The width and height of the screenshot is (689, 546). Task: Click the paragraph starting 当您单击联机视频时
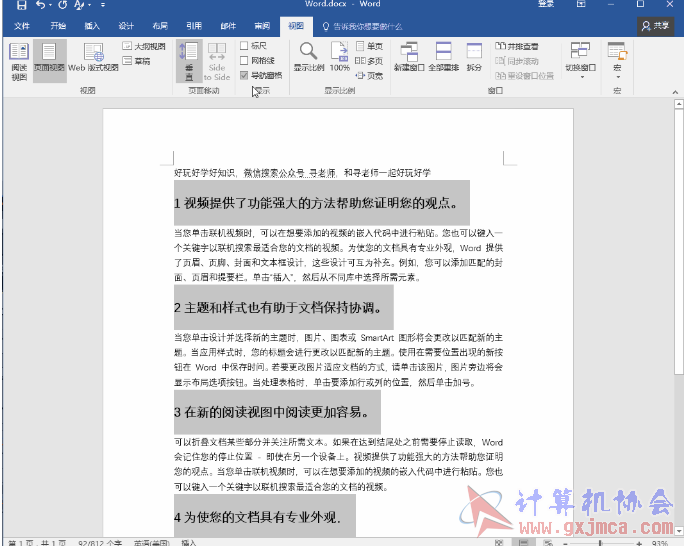coord(338,255)
